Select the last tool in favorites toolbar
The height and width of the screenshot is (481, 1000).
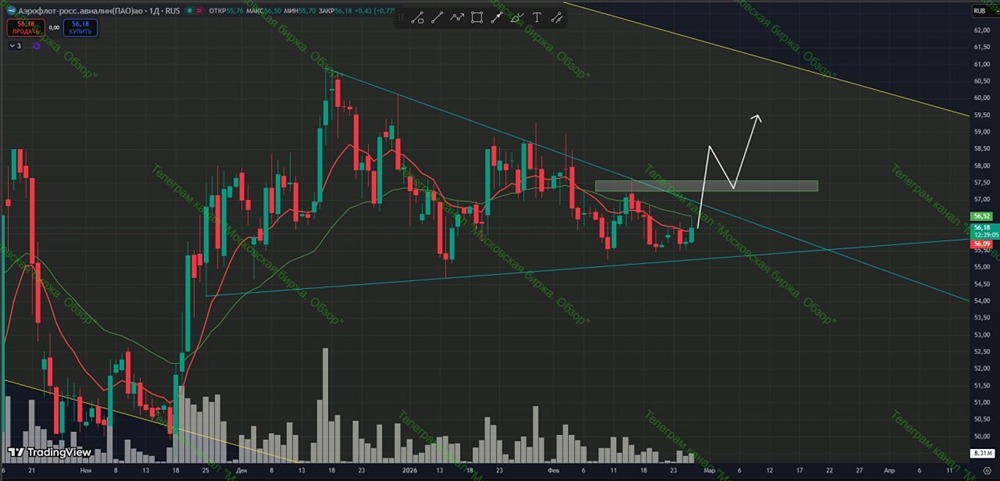point(557,18)
